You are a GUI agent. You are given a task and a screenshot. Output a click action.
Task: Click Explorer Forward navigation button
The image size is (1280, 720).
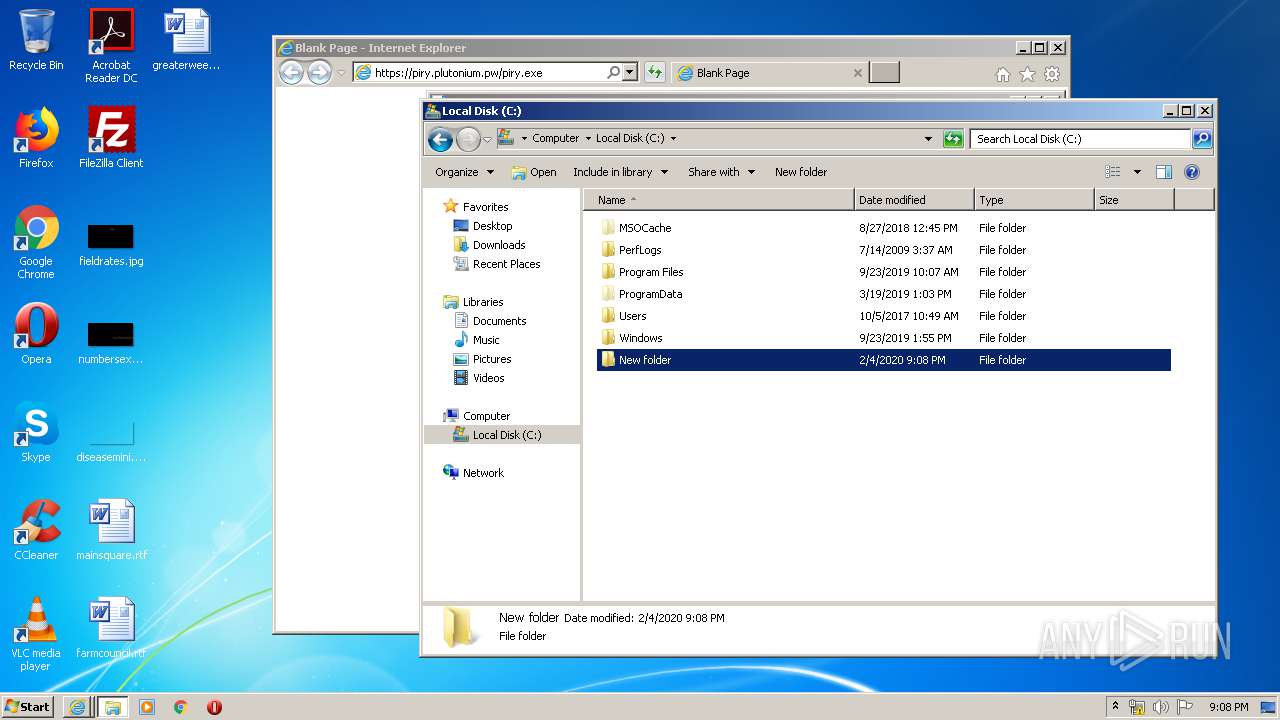click(468, 140)
